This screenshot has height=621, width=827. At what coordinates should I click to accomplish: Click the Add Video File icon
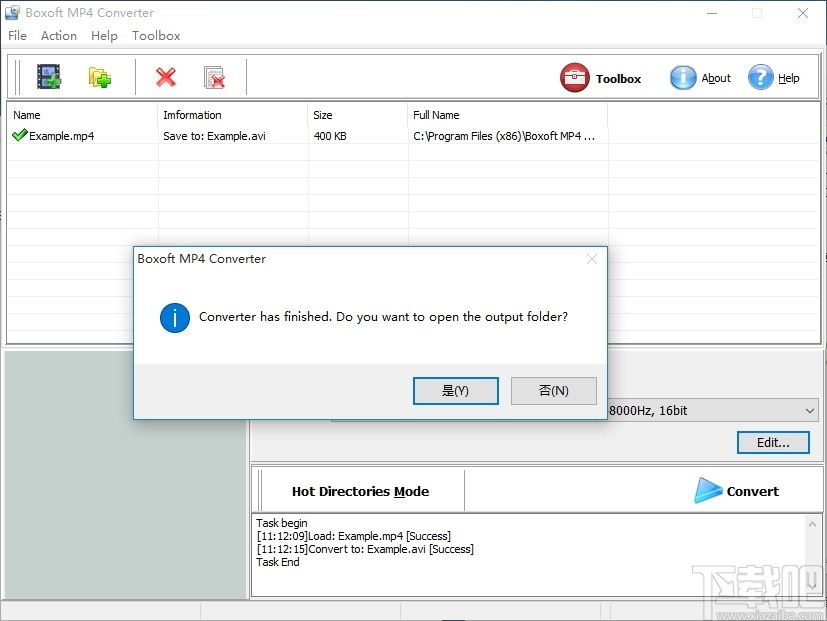(x=48, y=75)
